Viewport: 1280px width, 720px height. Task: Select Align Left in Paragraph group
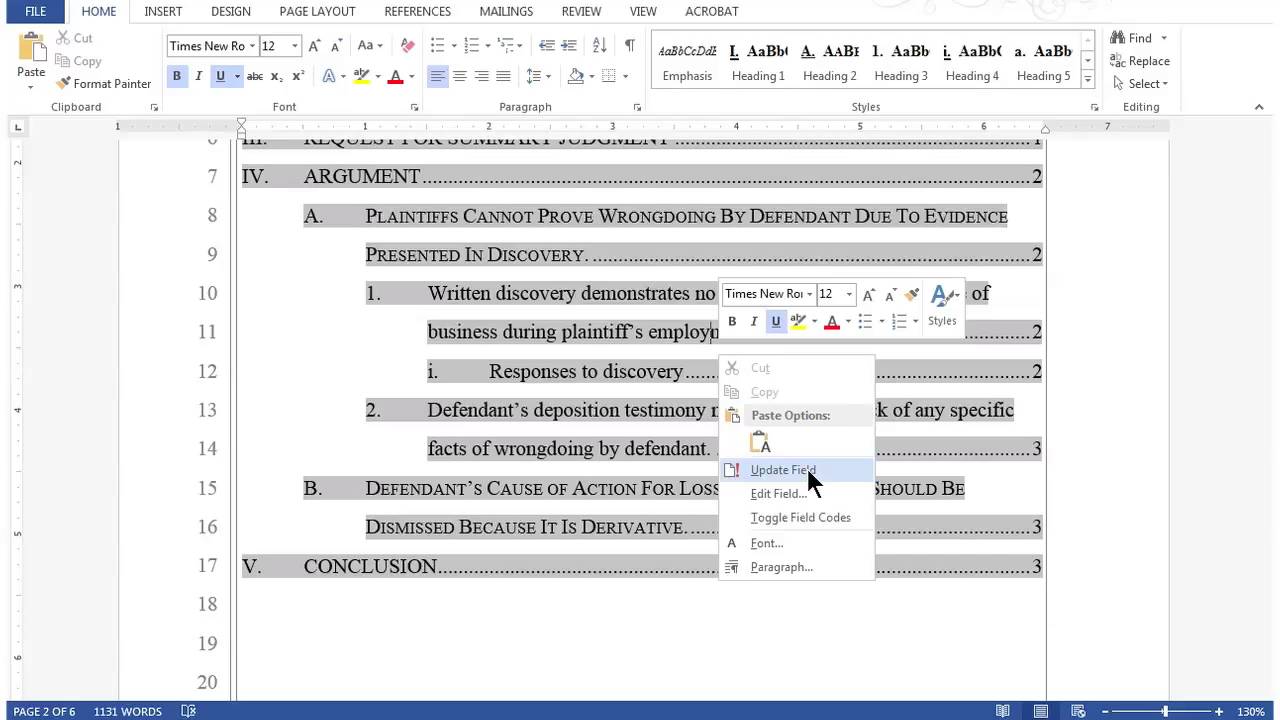coord(438,76)
